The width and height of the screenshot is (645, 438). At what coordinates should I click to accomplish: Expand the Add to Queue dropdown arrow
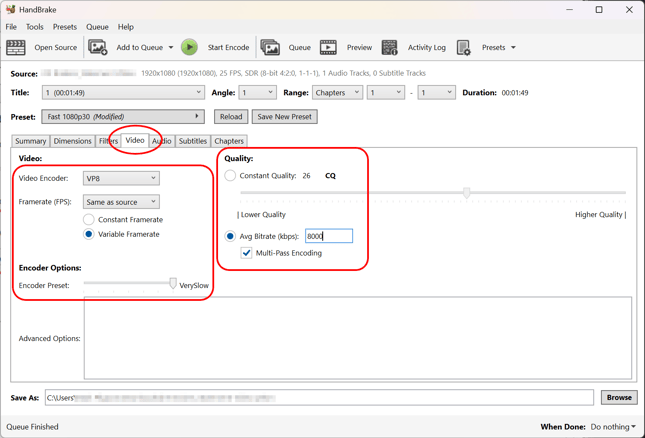(171, 47)
